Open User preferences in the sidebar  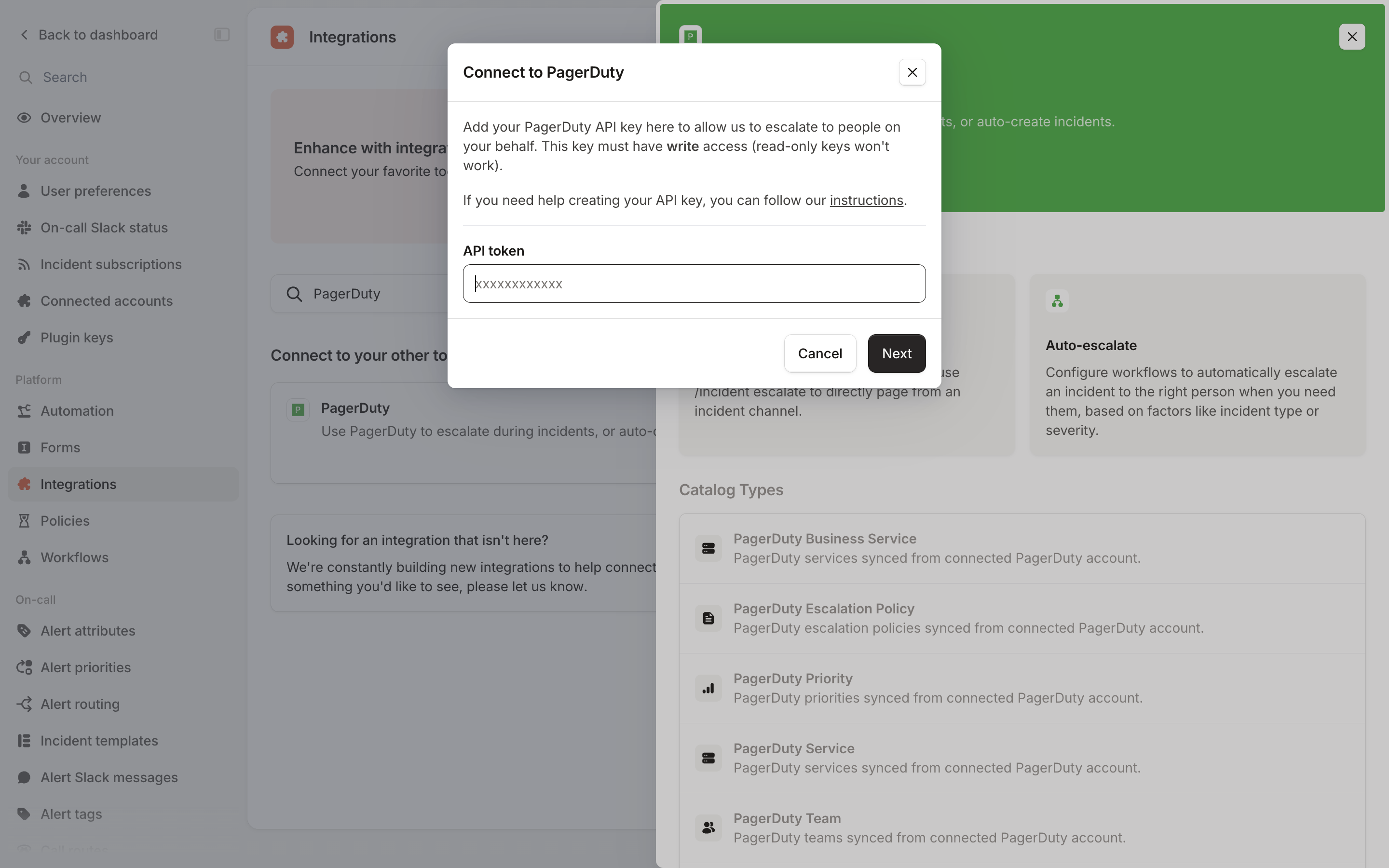(x=123, y=191)
